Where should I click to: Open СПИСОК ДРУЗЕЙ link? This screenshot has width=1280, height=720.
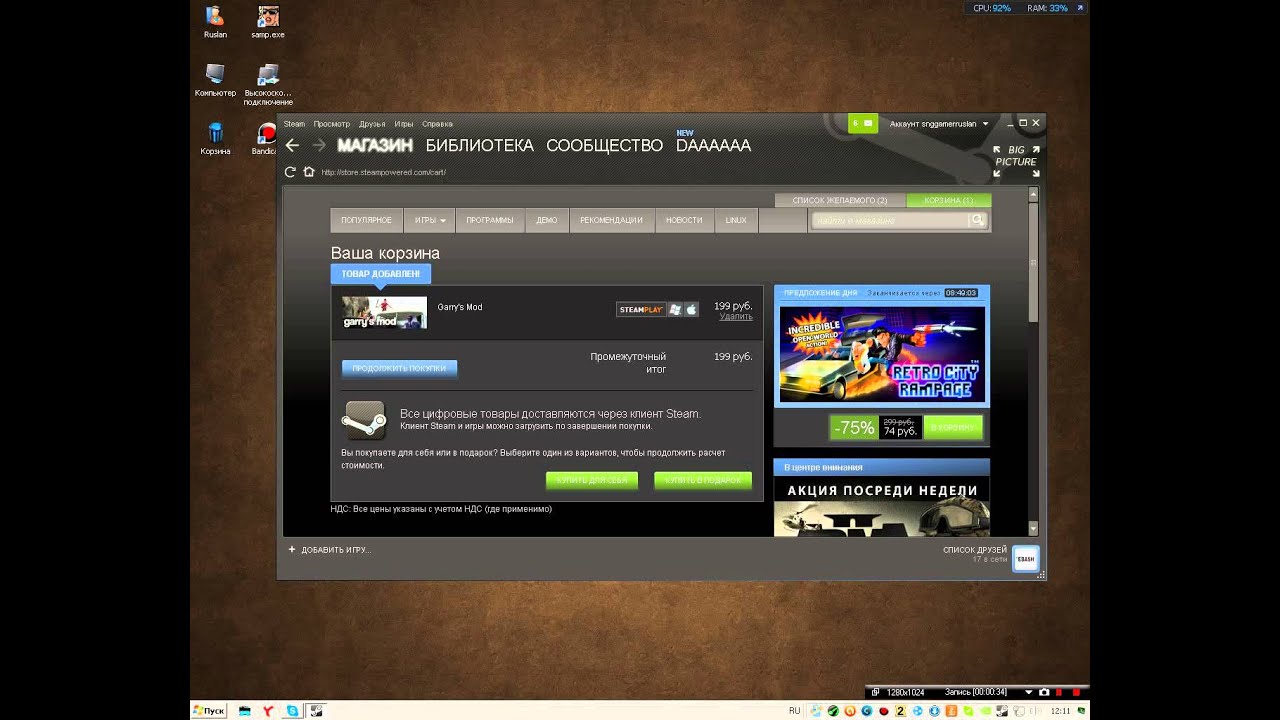click(x=975, y=550)
